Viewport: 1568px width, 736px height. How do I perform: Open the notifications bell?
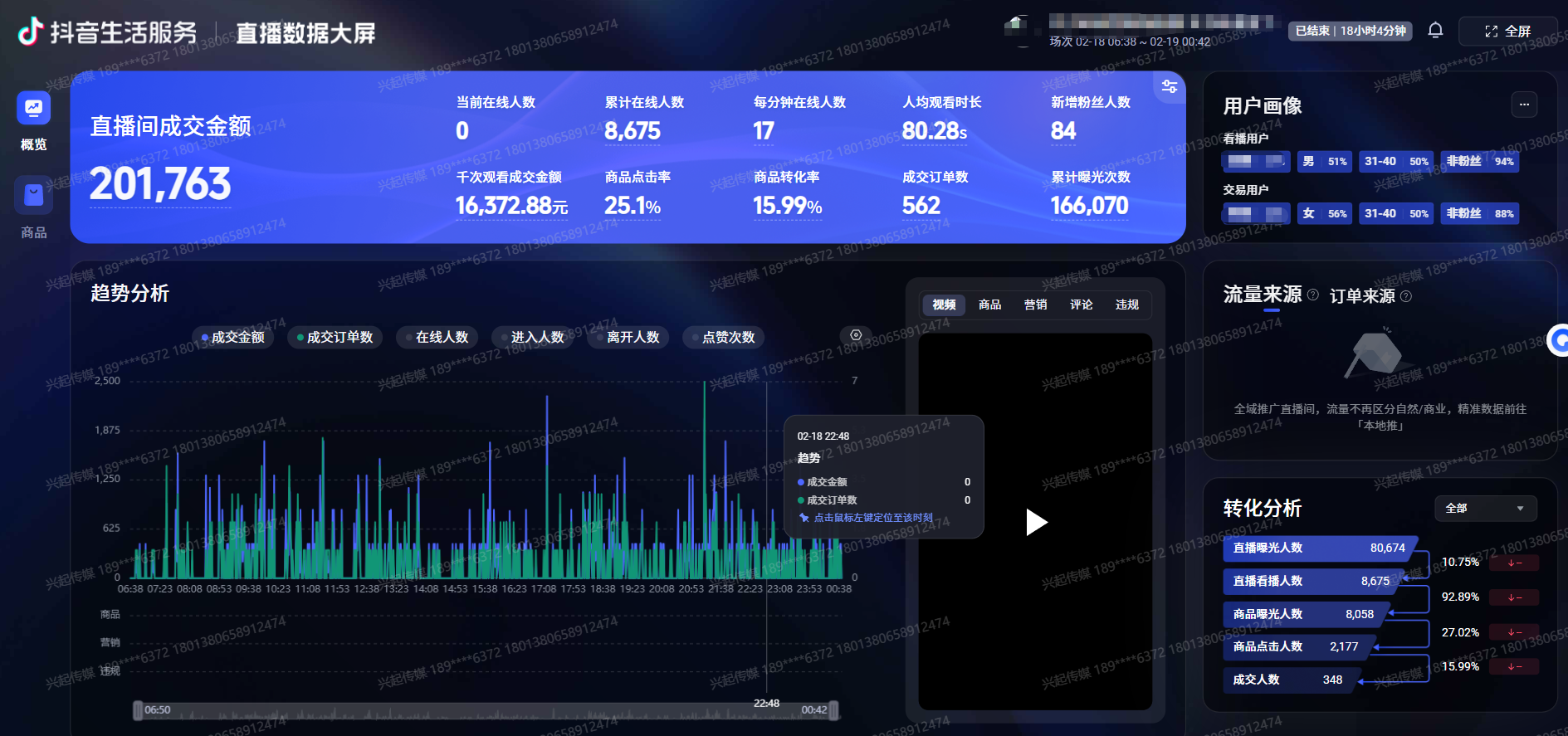1435,31
